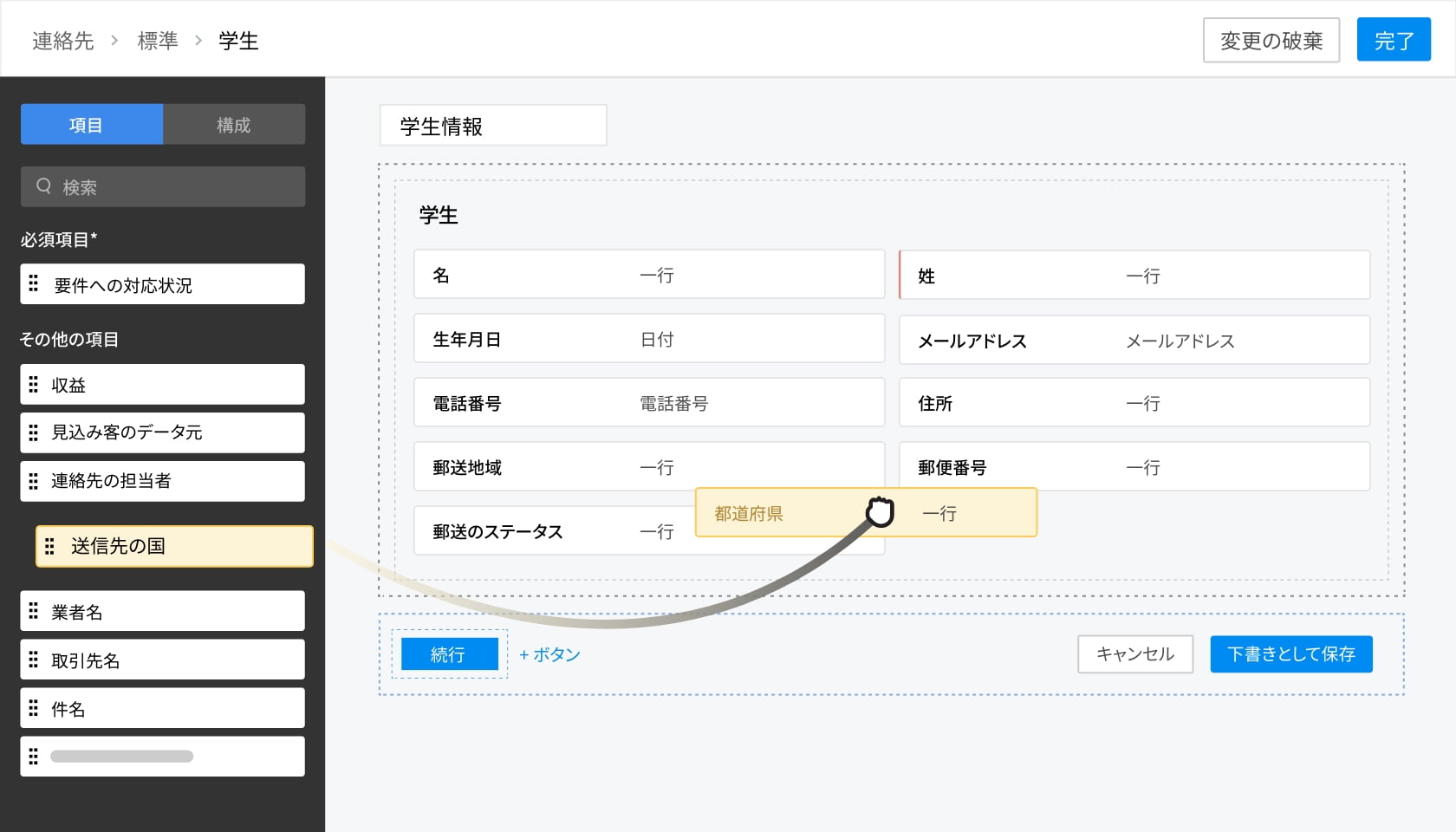Go to the 標準 breadcrumb

pyautogui.click(x=158, y=41)
